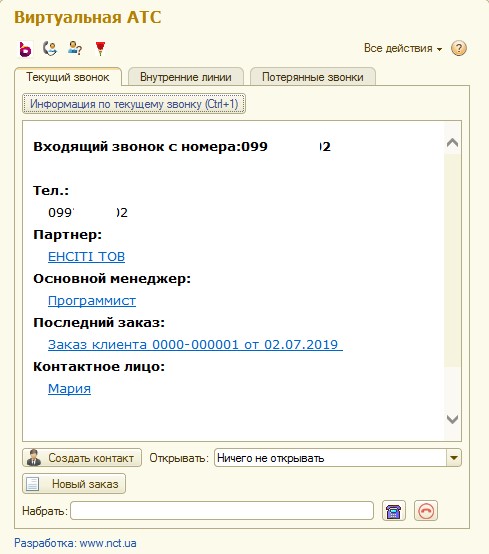Viewport: 489px width, 554px height.
Task: Click the phone handset with person icon
Action: point(50,48)
